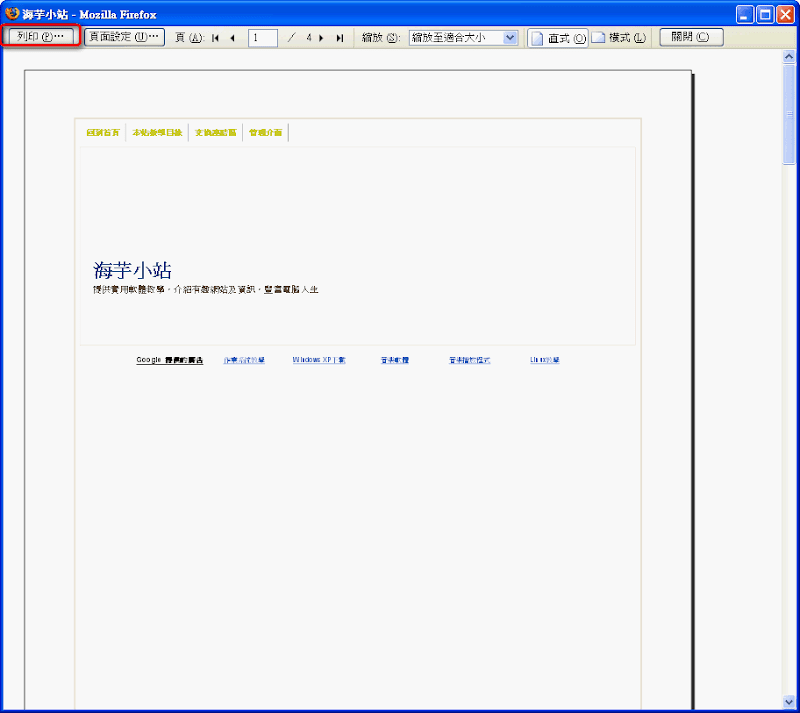The width and height of the screenshot is (800, 713).
Task: Click the Close (關閉) preview button
Action: (x=691, y=37)
